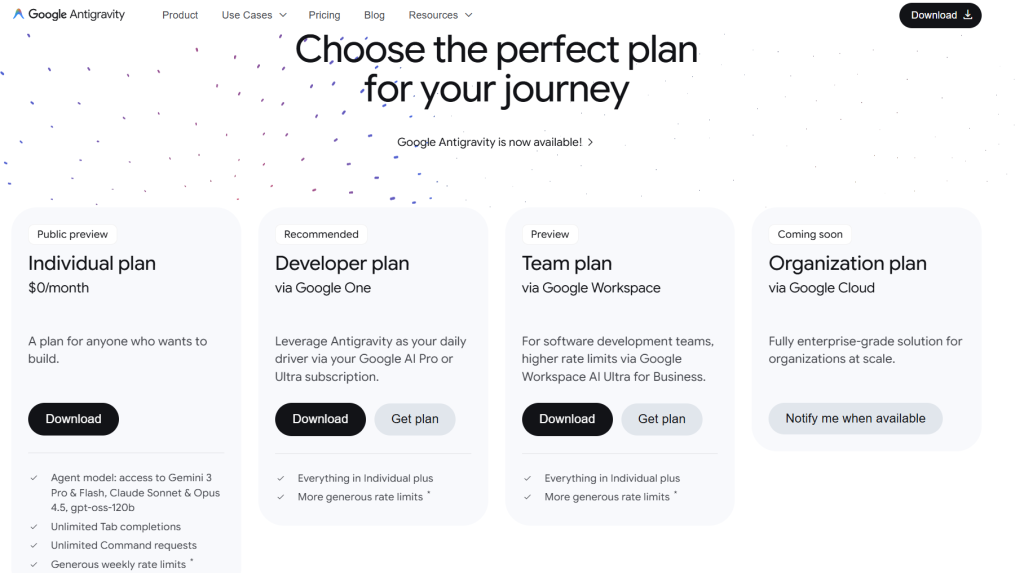Open the Product menu item
The width and height of the screenshot is (1024, 573).
(180, 15)
